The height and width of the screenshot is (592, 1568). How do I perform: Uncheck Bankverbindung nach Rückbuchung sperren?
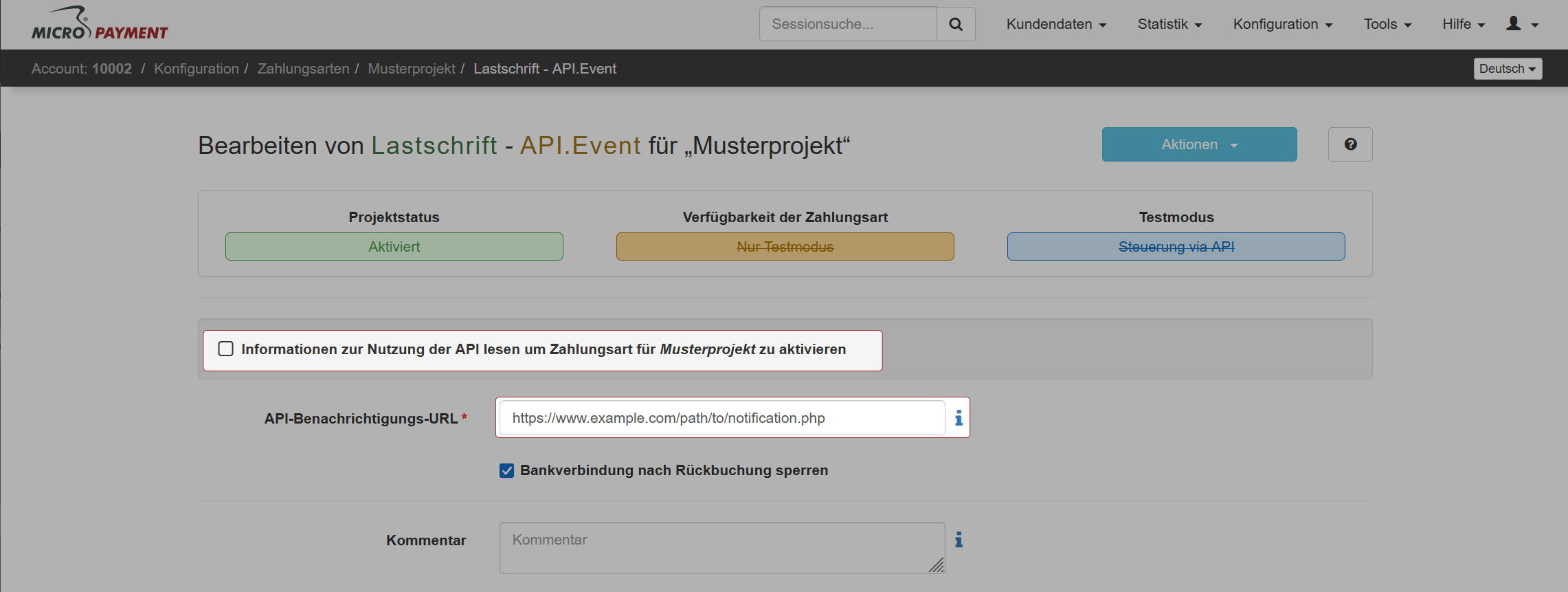coord(507,471)
